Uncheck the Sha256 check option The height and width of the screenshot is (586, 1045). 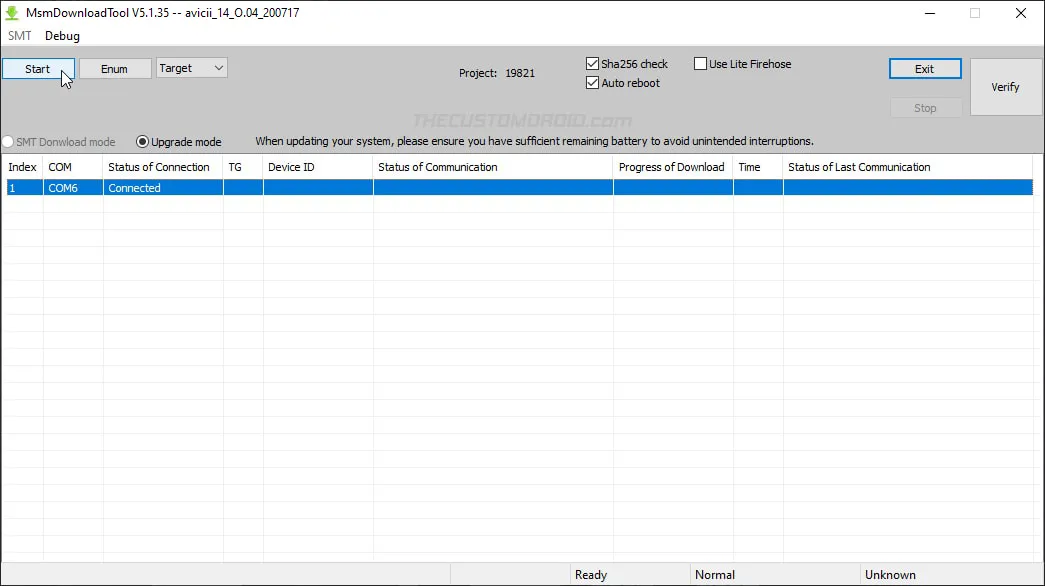592,63
